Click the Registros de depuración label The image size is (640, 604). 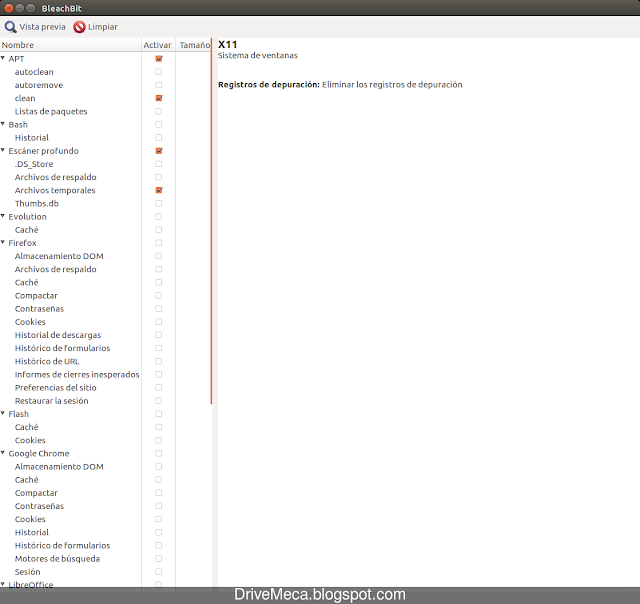[x=269, y=84]
